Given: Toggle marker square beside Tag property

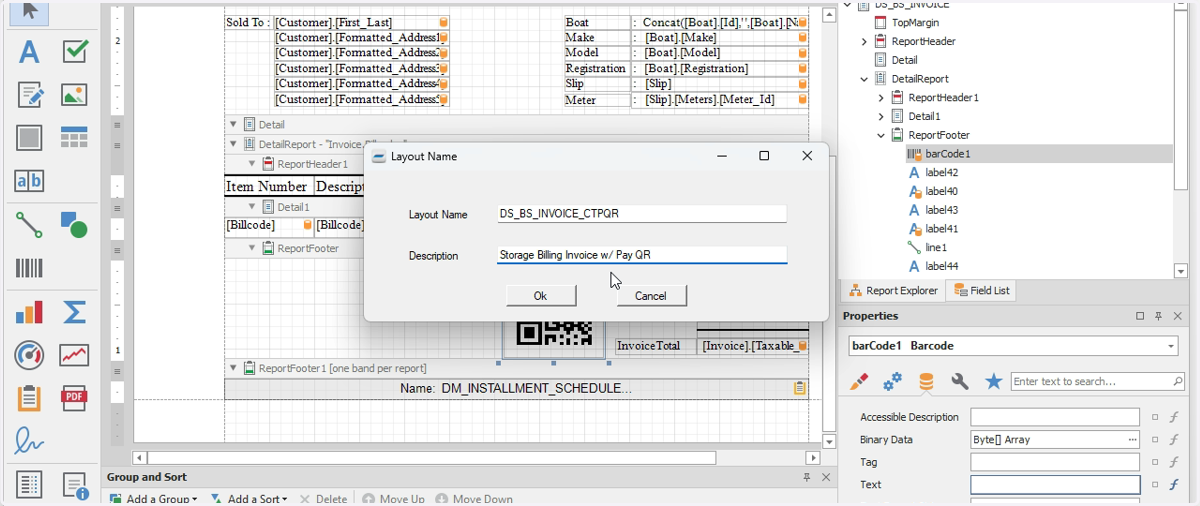Looking at the screenshot, I should tap(1155, 462).
